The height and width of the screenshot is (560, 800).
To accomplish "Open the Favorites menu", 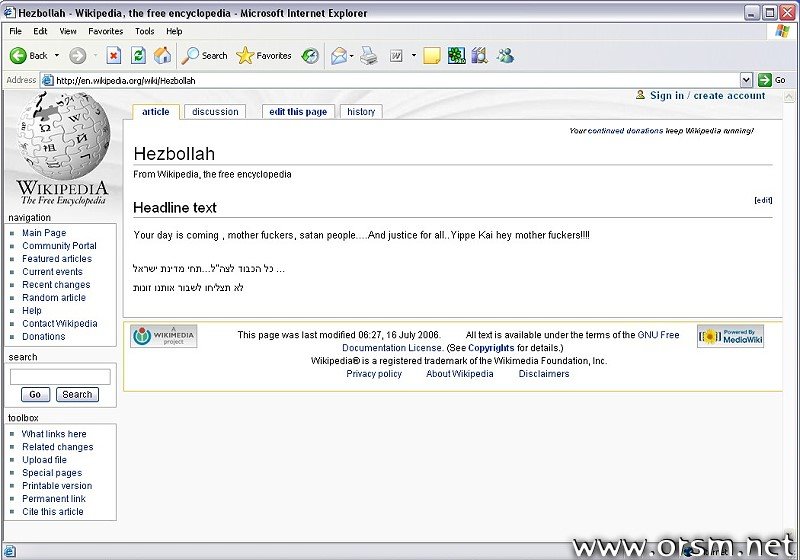I will [x=106, y=31].
